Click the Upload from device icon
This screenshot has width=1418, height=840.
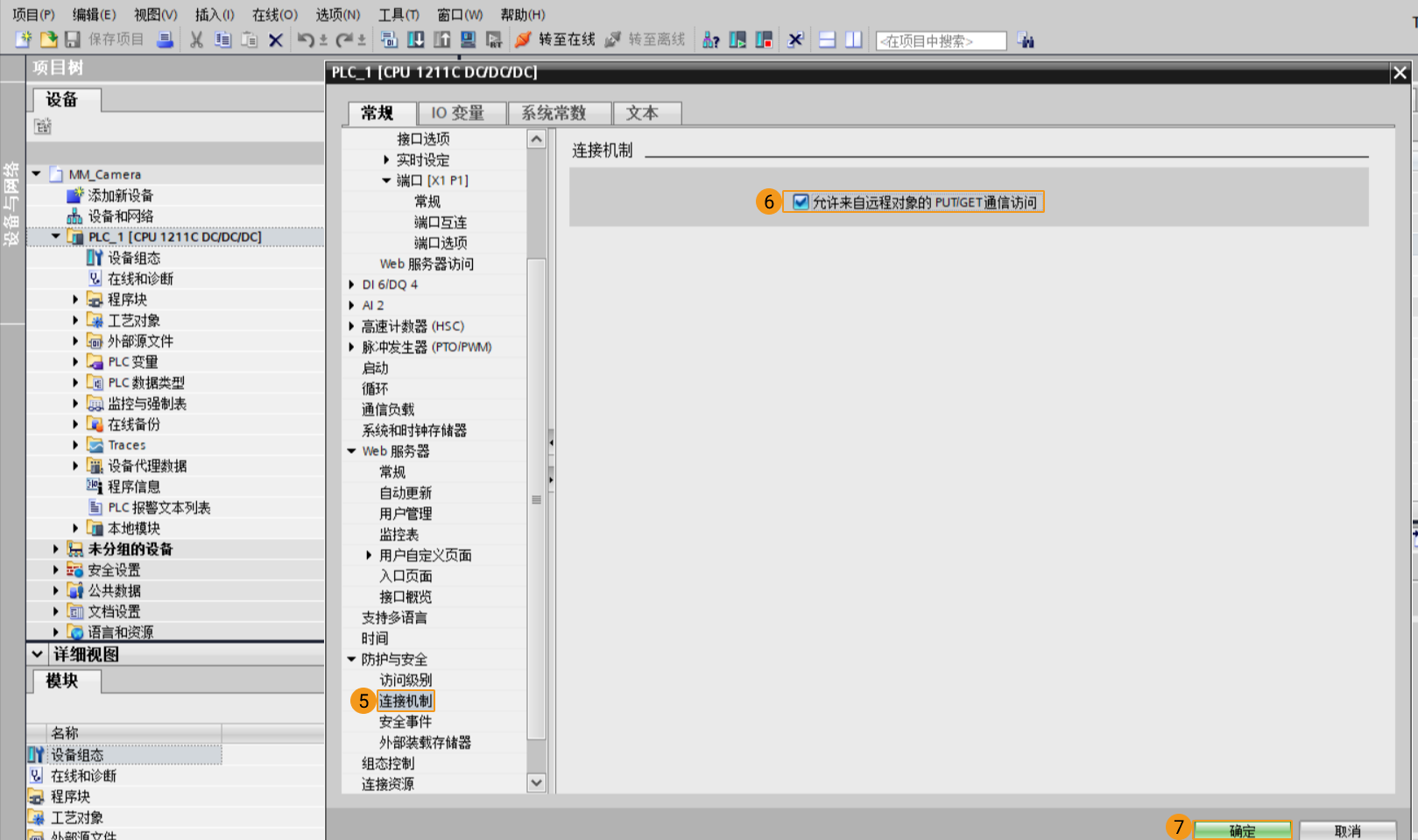442,39
